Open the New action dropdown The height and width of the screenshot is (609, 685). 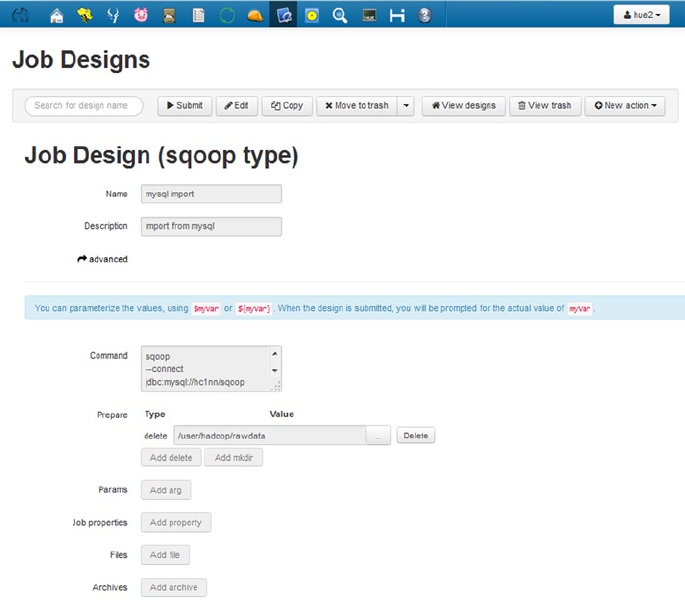coord(625,106)
